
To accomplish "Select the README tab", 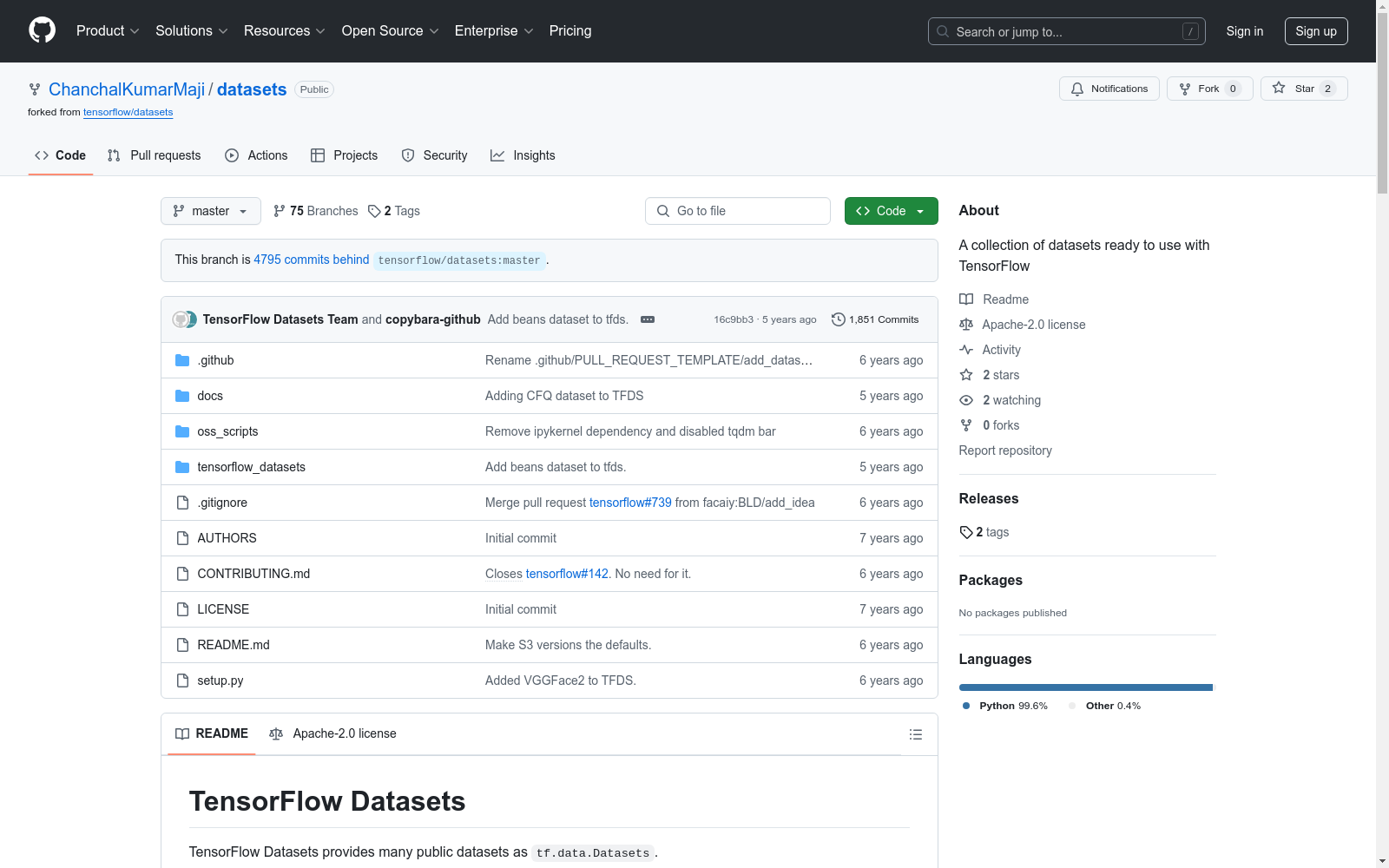I will pos(212,734).
